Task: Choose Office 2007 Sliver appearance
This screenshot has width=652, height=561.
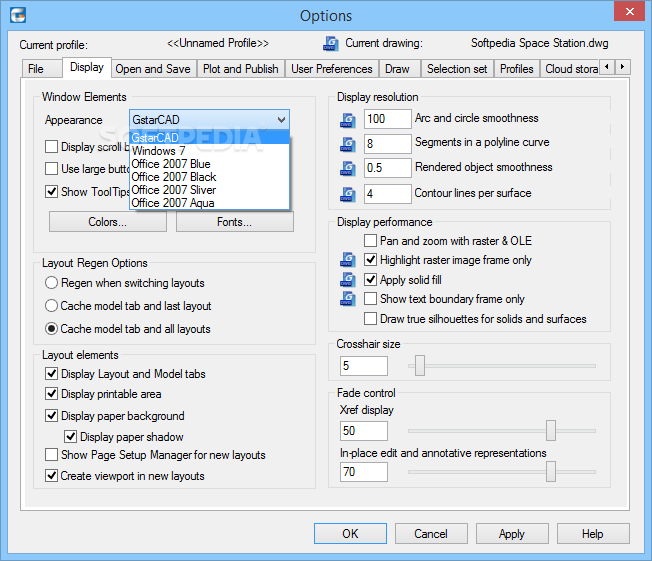Action: [210, 190]
